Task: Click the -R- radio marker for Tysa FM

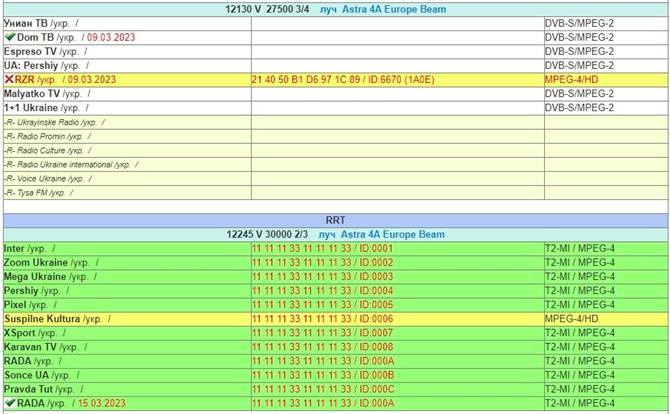Action: [10, 192]
